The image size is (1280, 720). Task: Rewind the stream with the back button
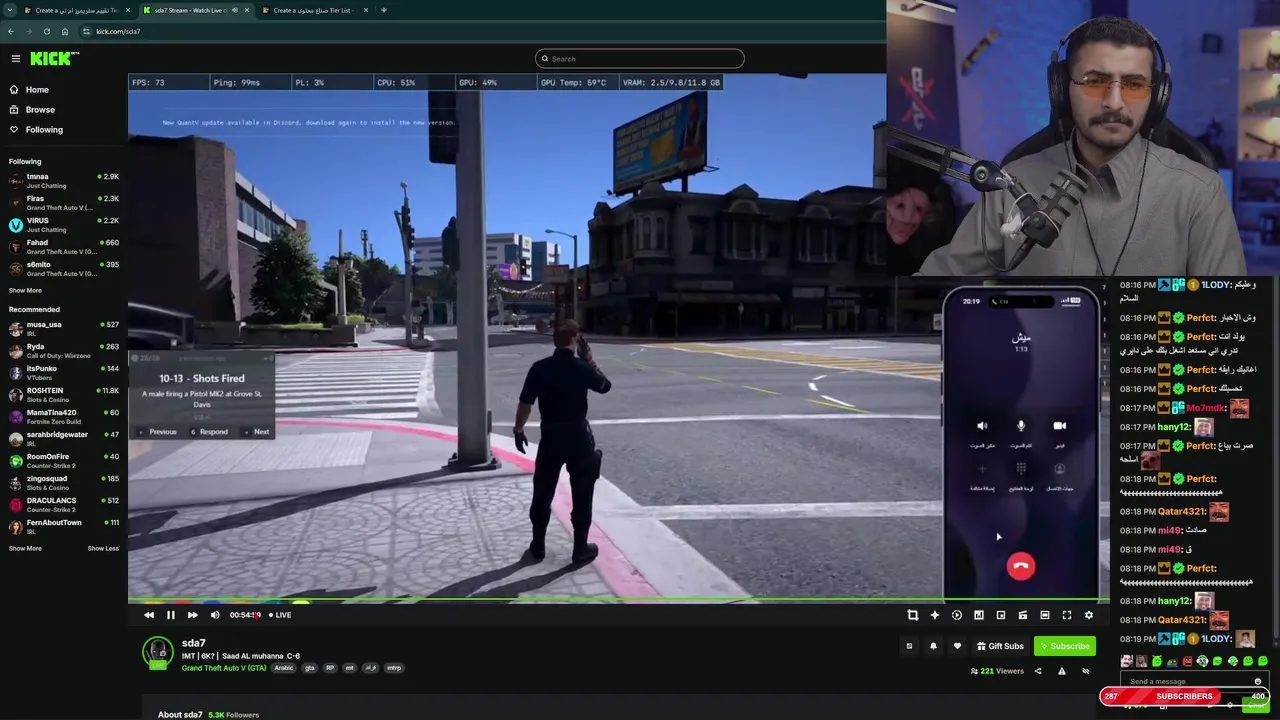tap(149, 615)
